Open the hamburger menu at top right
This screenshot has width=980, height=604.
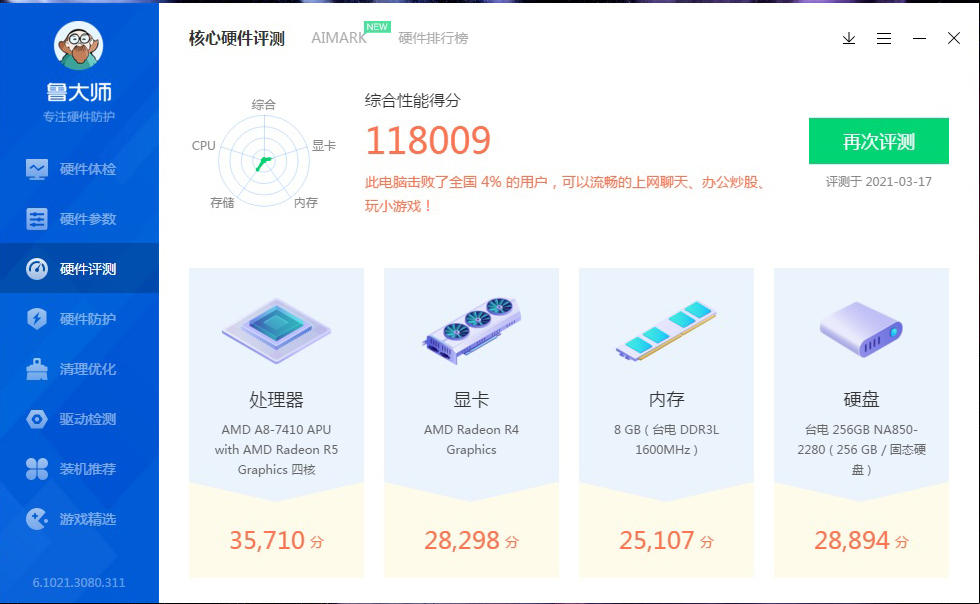coord(883,38)
